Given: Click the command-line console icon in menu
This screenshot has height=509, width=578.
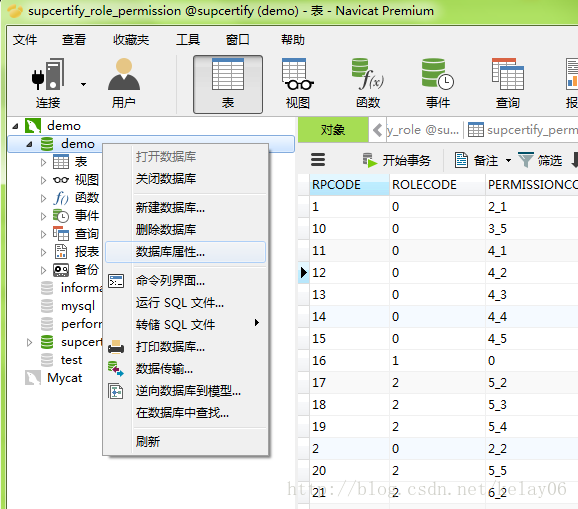Looking at the screenshot, I should (116, 281).
